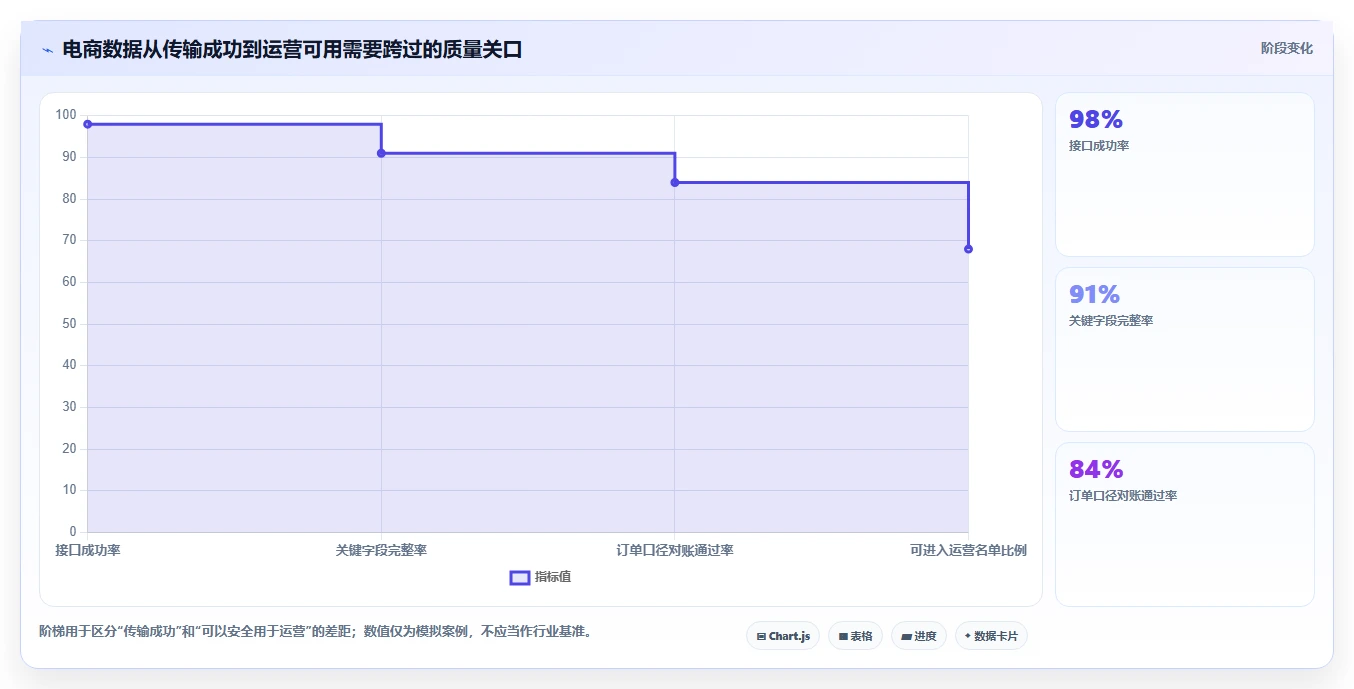Click the 阶段变化 label at top right
1354x689 pixels.
[x=1287, y=48]
